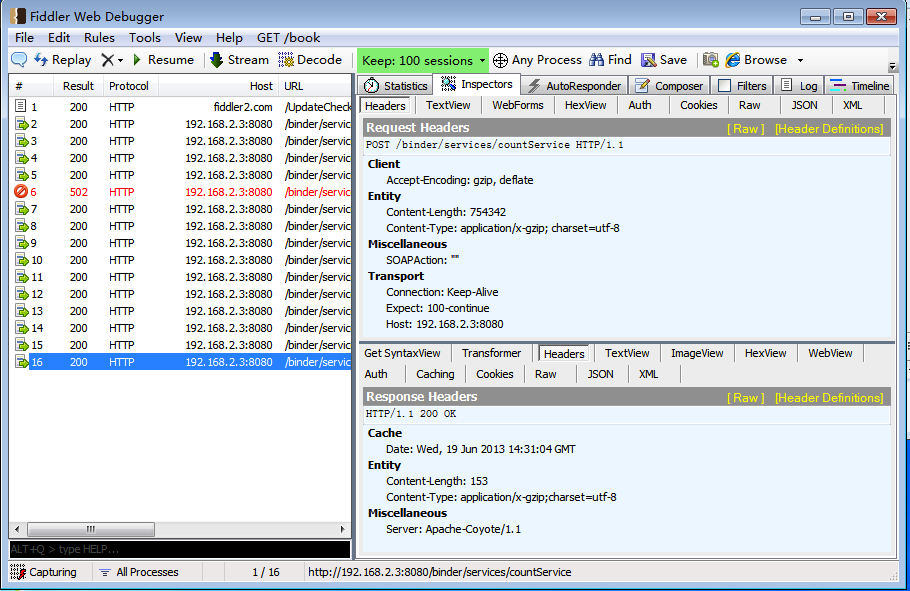
Task: Click Raw link in Request Headers
Action: [746, 129]
